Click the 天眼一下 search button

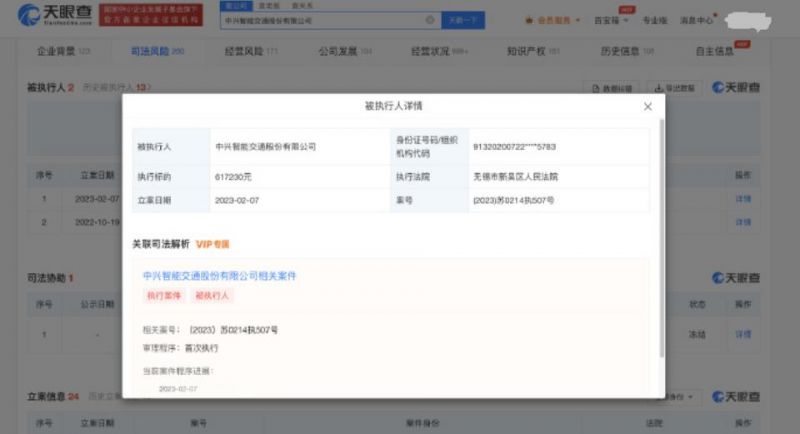463,20
